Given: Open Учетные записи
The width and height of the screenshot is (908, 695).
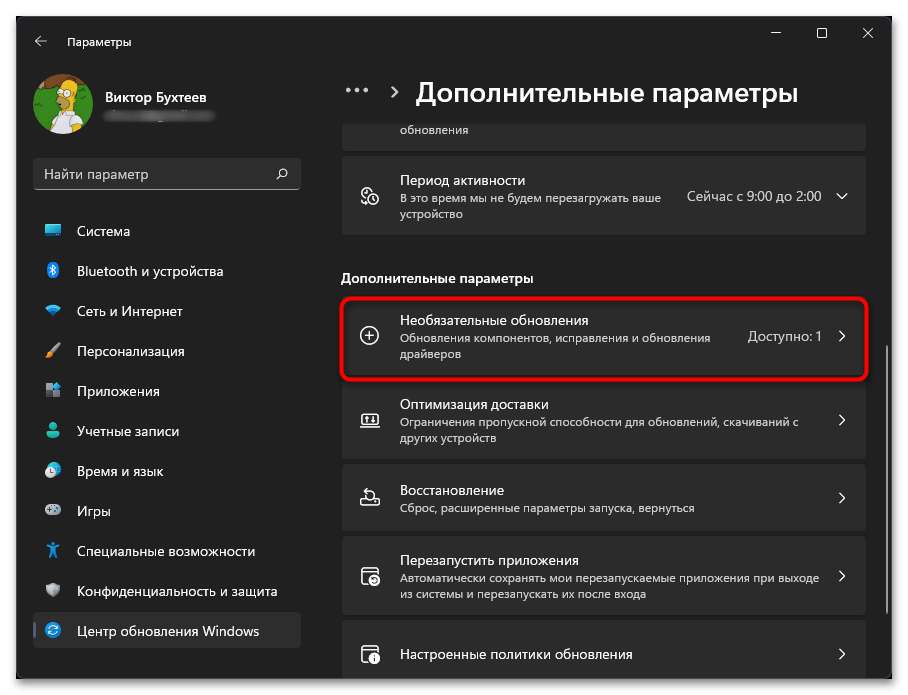Looking at the screenshot, I should 167,431.
